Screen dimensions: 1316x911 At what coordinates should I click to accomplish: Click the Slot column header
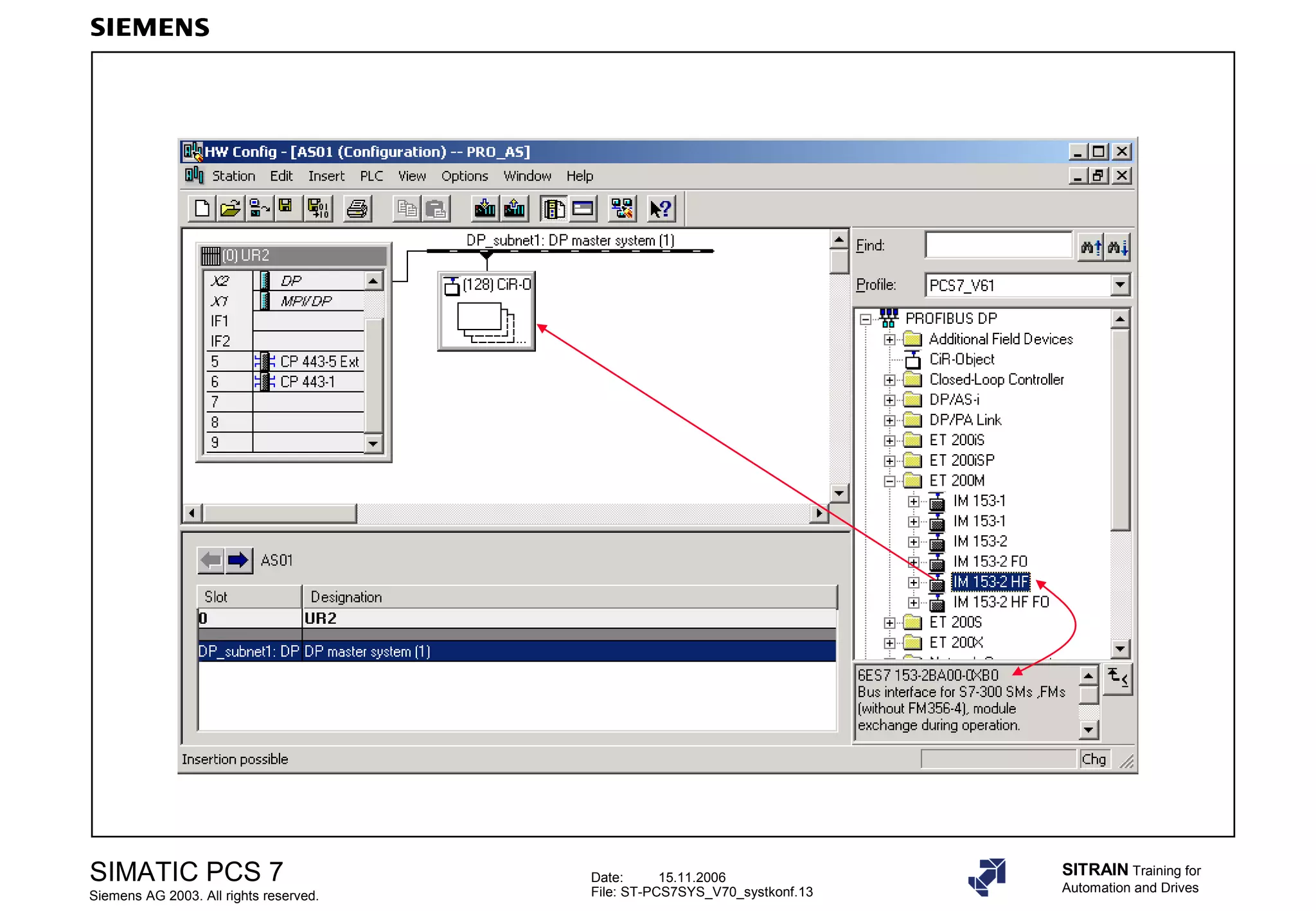(250, 597)
